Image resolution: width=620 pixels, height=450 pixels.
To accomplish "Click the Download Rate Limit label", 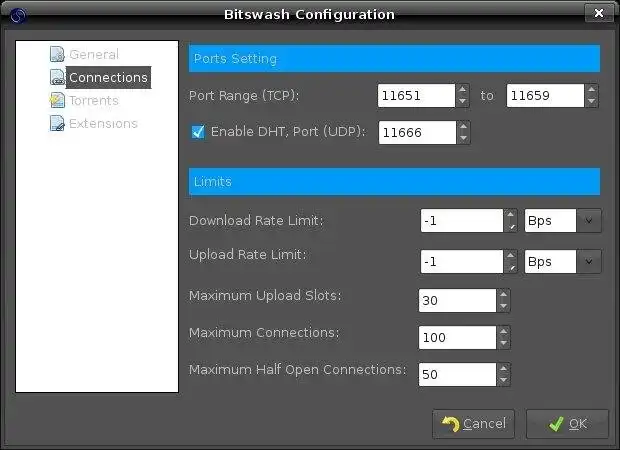I will (x=256, y=221).
